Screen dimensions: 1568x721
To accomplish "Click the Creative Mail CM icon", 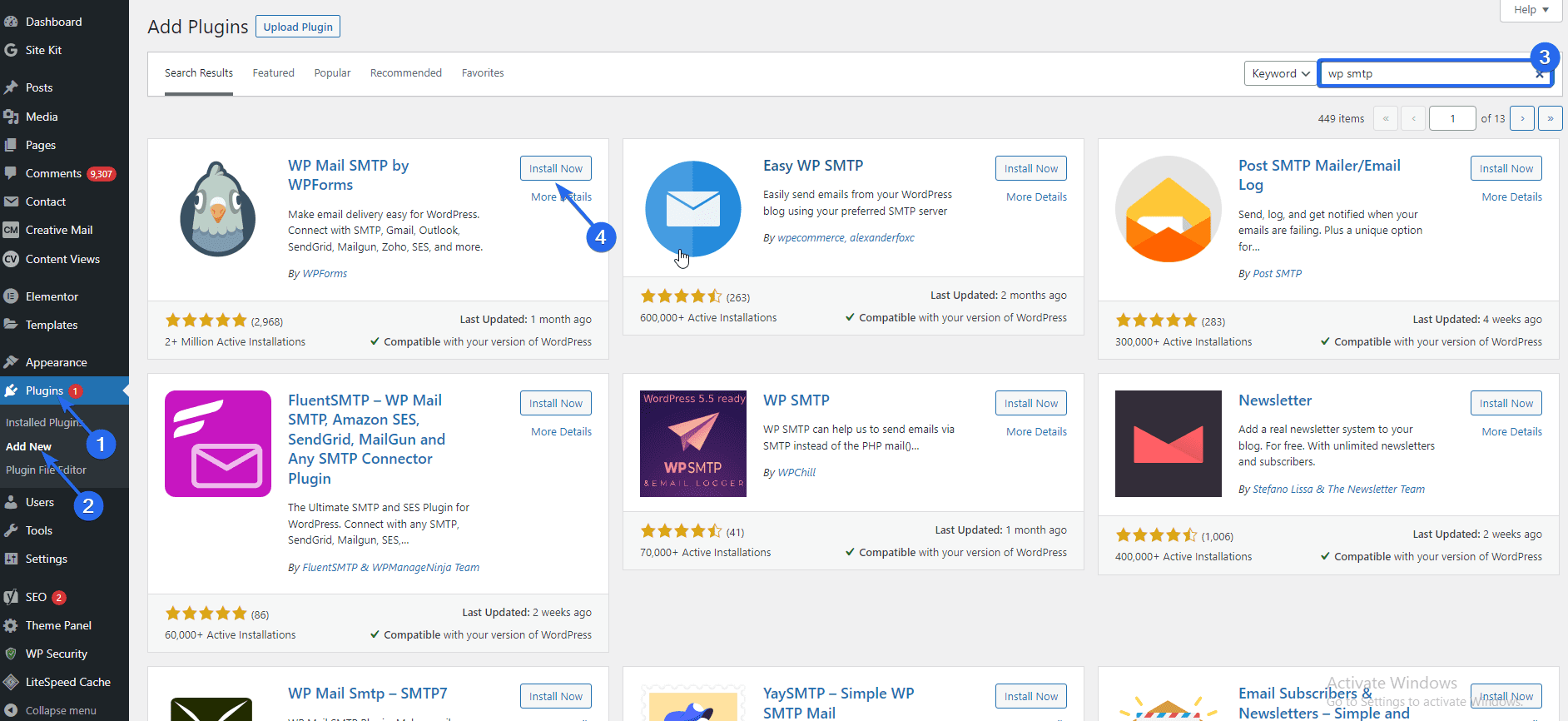I will [x=11, y=230].
